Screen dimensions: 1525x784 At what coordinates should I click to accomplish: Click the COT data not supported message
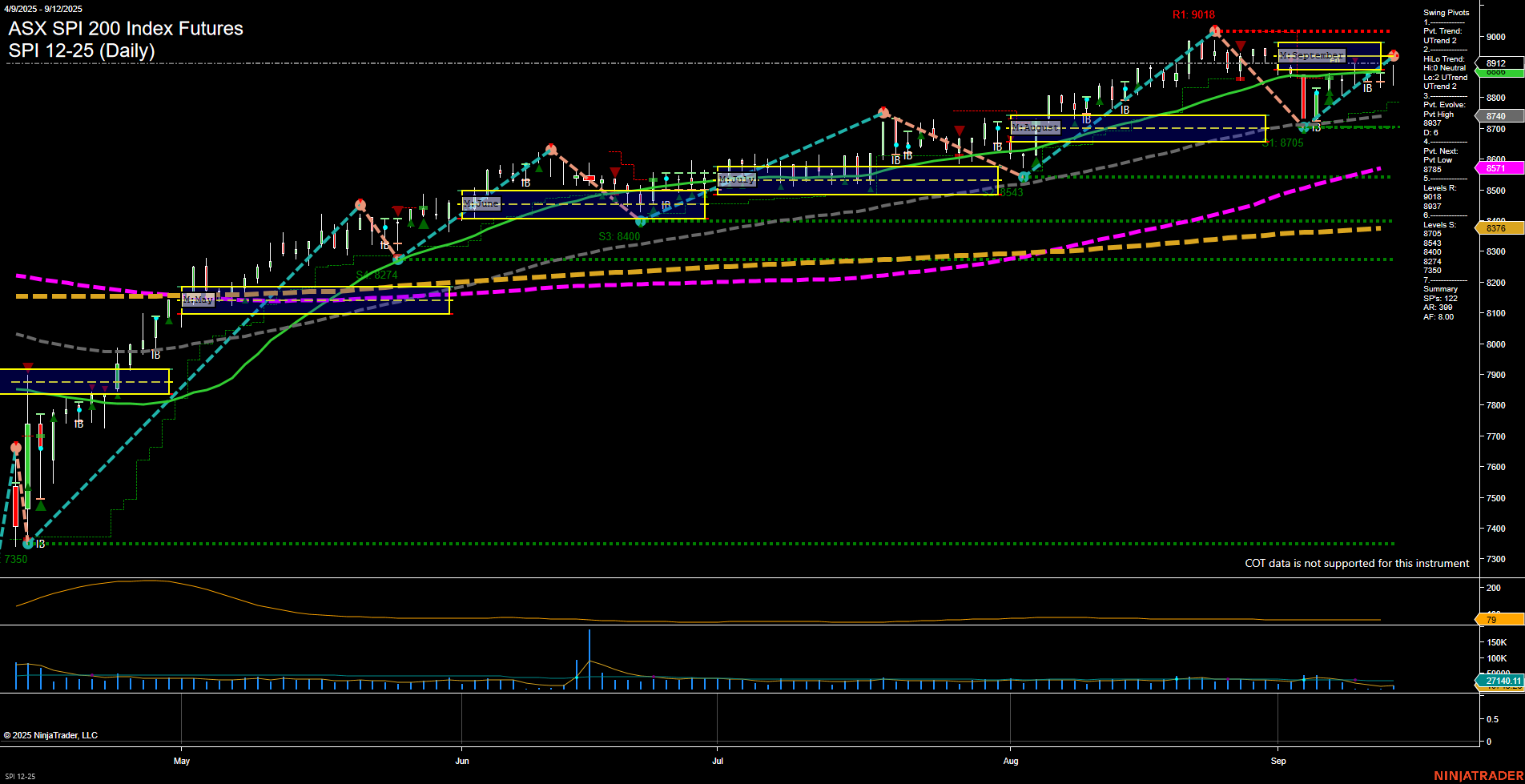point(1357,563)
